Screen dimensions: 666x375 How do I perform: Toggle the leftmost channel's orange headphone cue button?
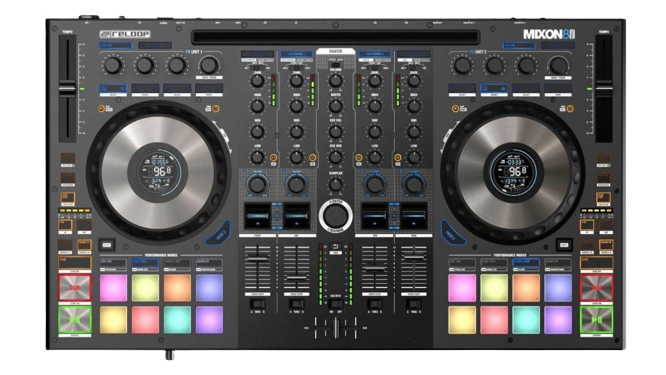click(274, 158)
